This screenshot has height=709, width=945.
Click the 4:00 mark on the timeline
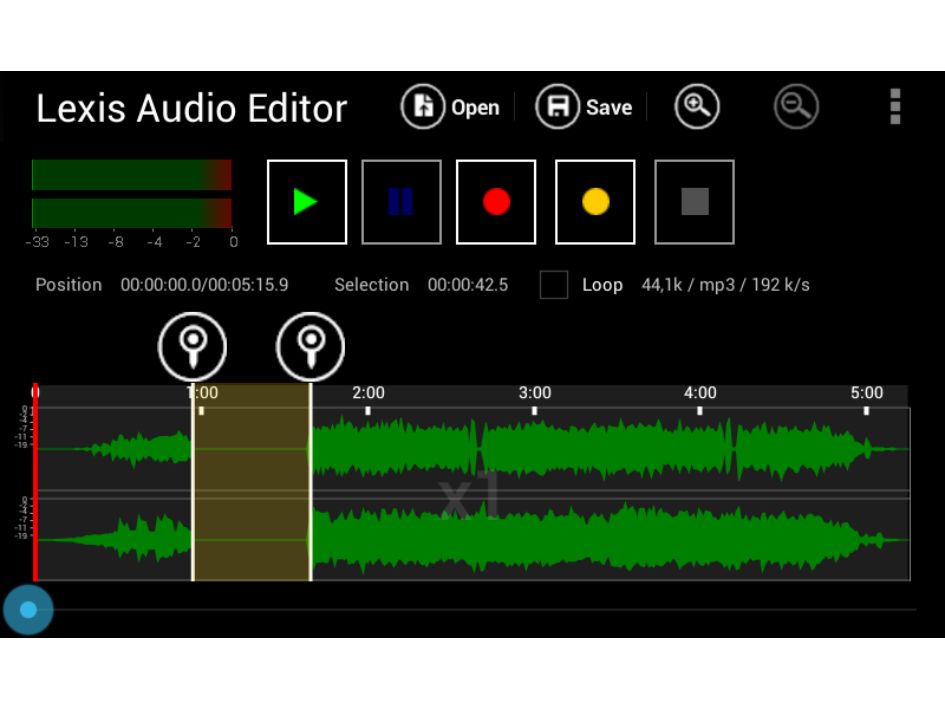(x=700, y=393)
